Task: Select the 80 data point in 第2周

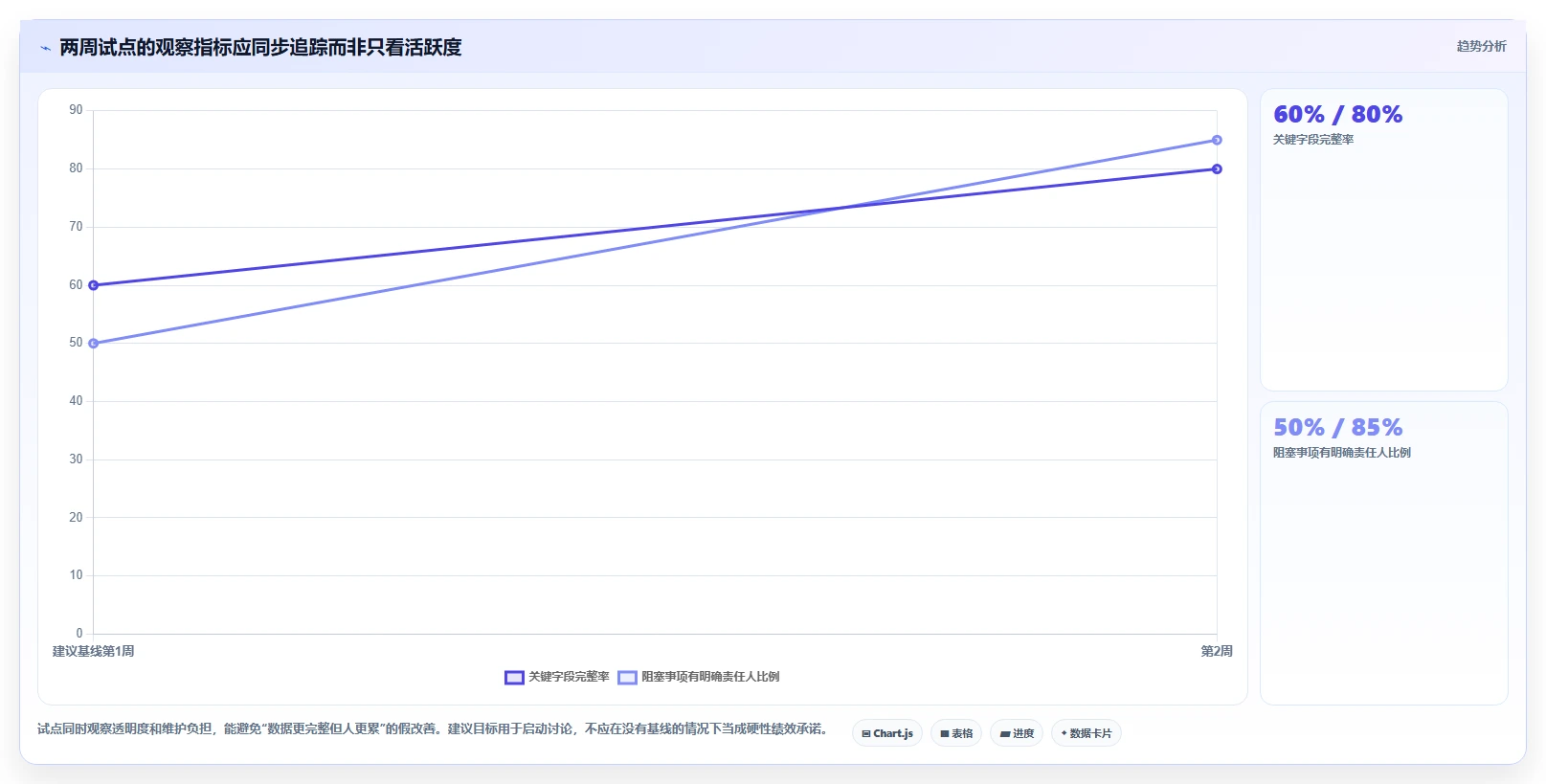Action: click(1217, 169)
